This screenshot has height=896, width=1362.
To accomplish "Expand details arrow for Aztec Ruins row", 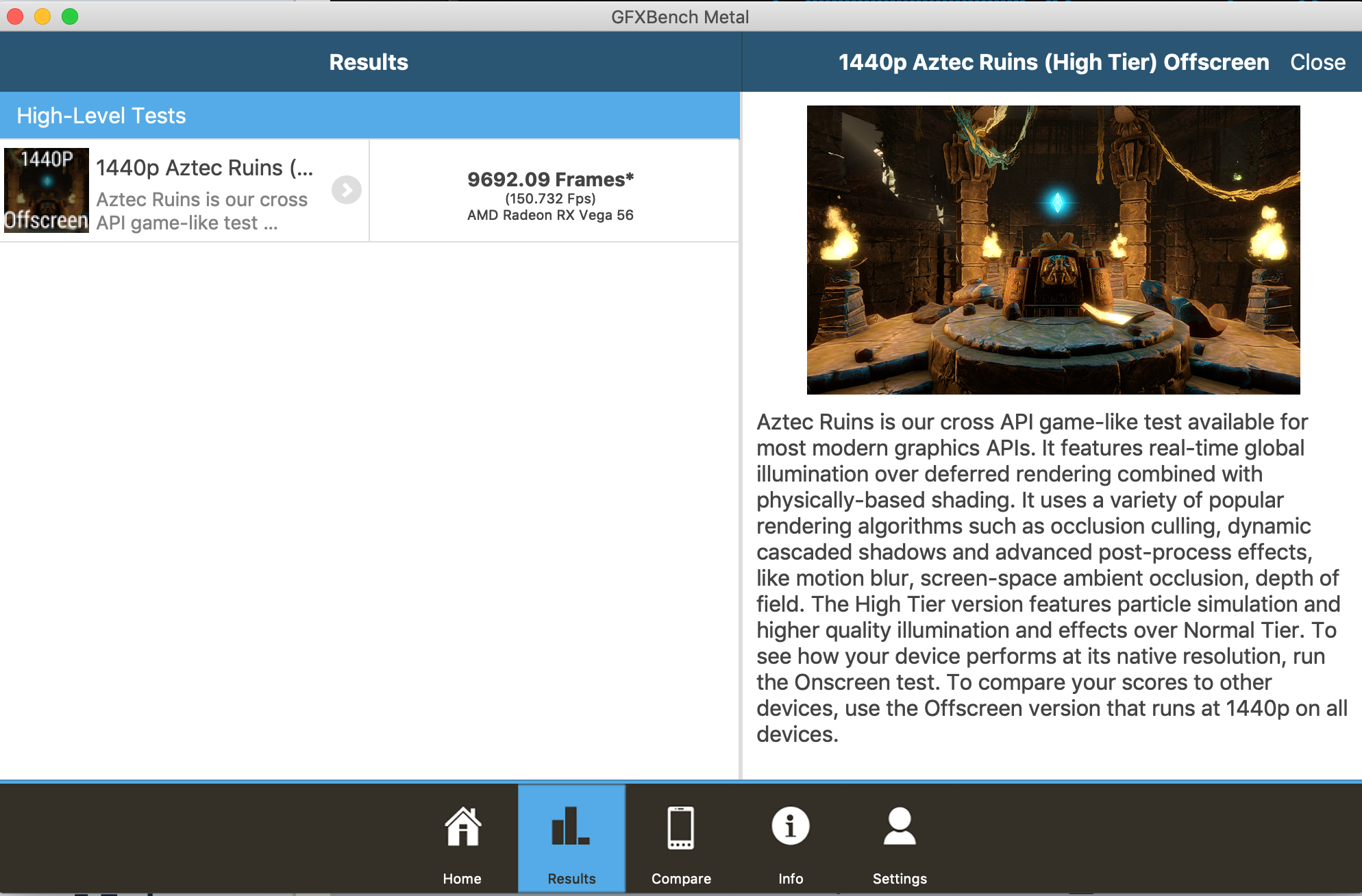I will (x=347, y=190).
